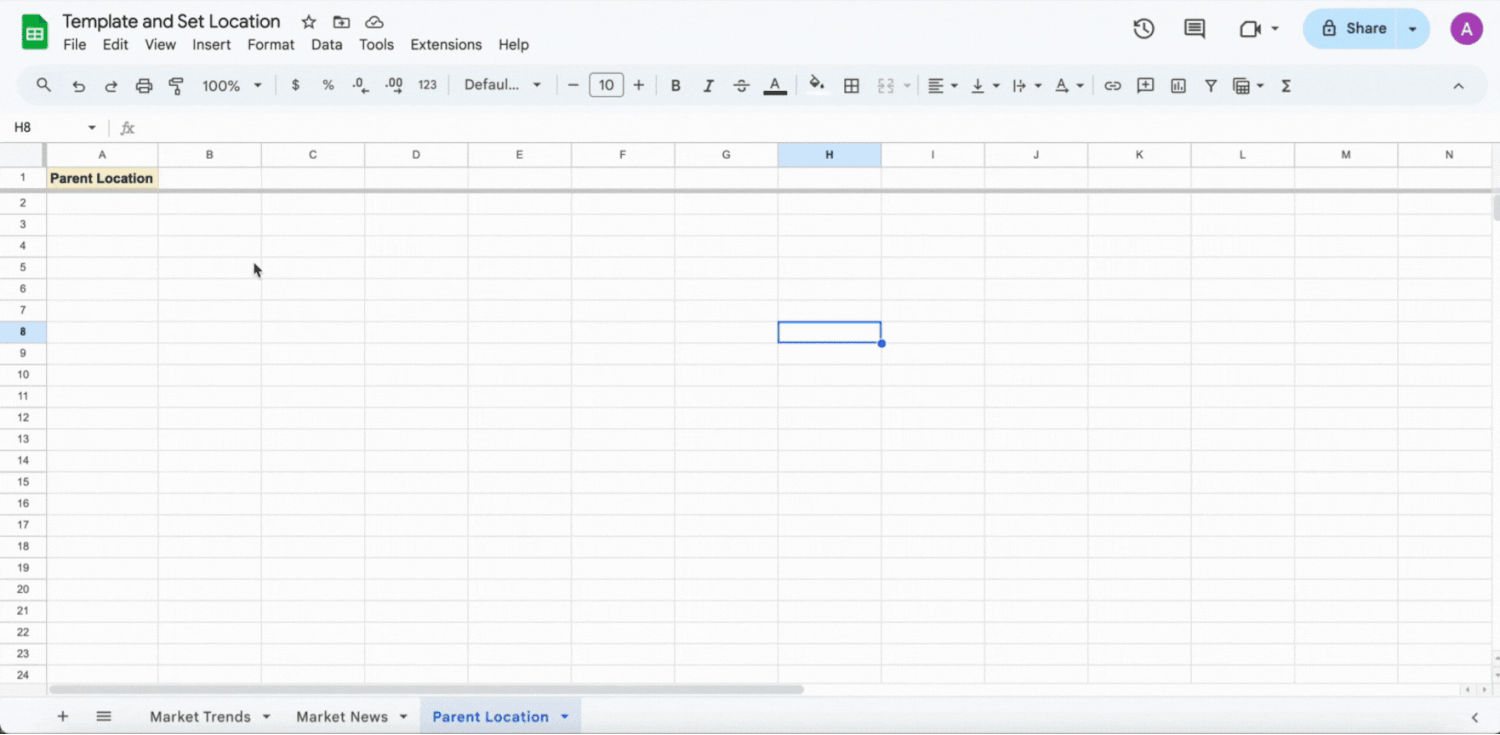
Task: Insert a chart
Action: click(1178, 86)
